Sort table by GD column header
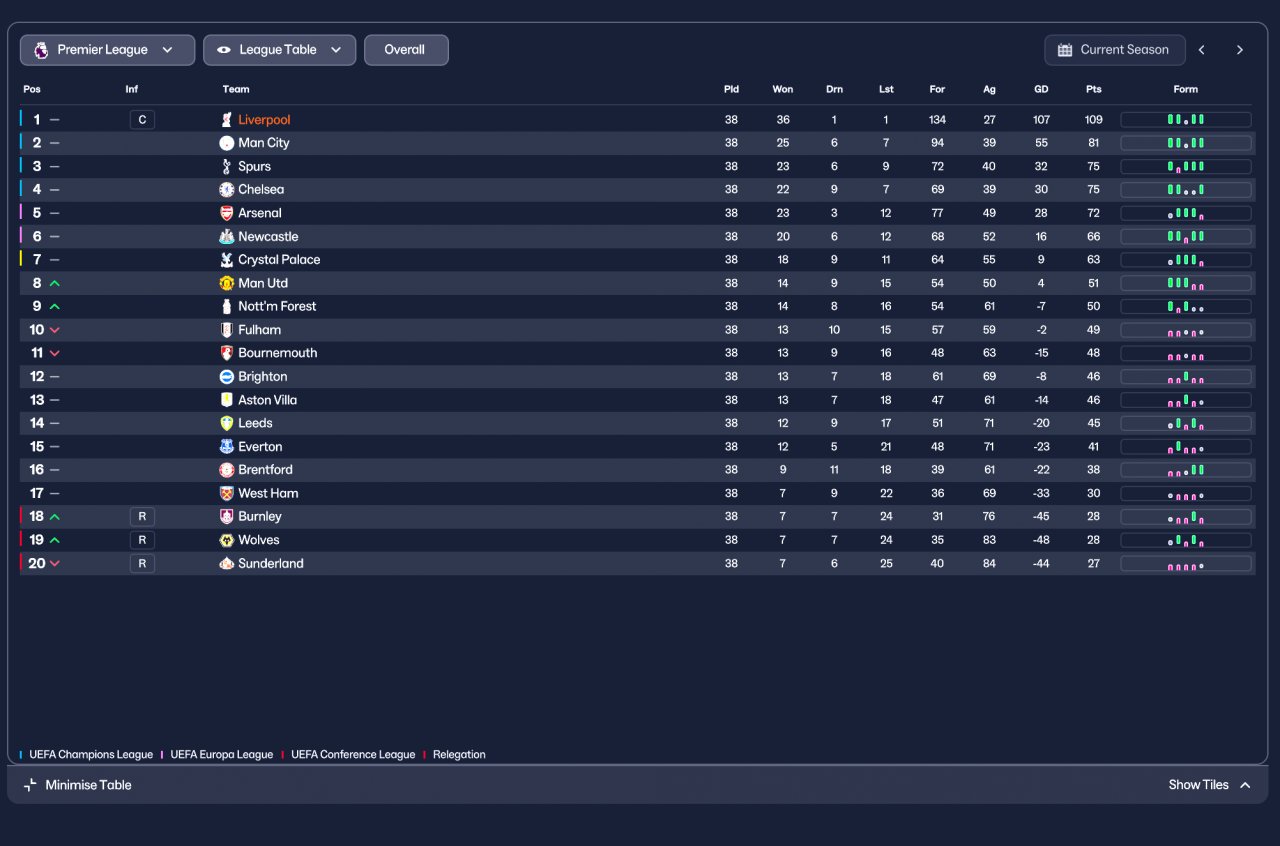The image size is (1280, 846). pyautogui.click(x=1041, y=89)
